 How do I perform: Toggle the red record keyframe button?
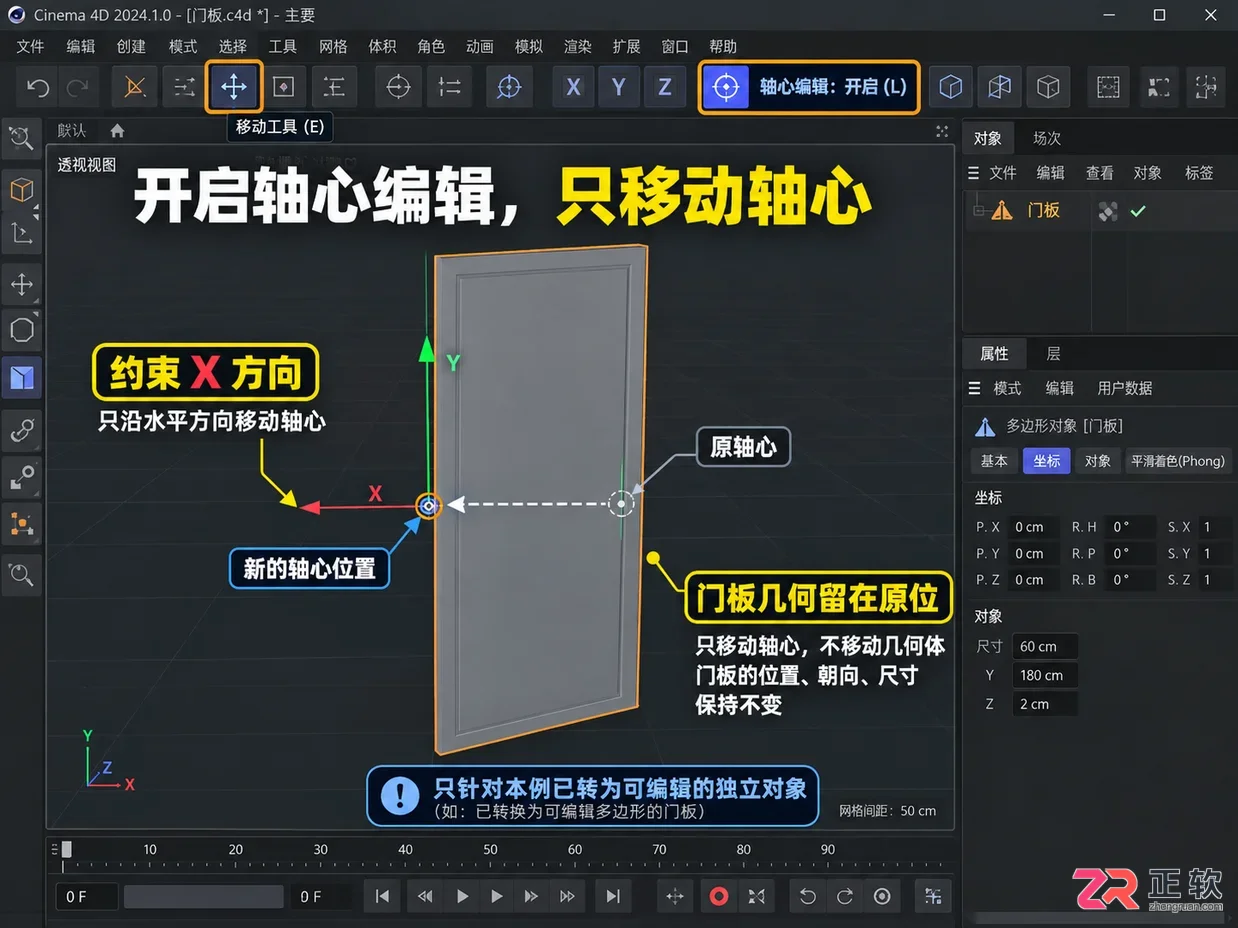718,897
